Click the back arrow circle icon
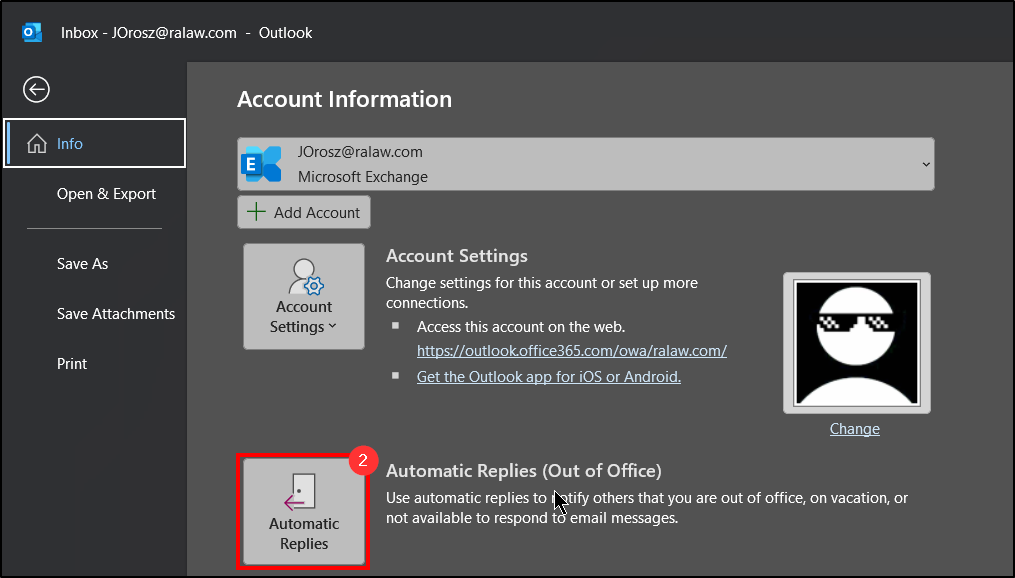 (36, 90)
